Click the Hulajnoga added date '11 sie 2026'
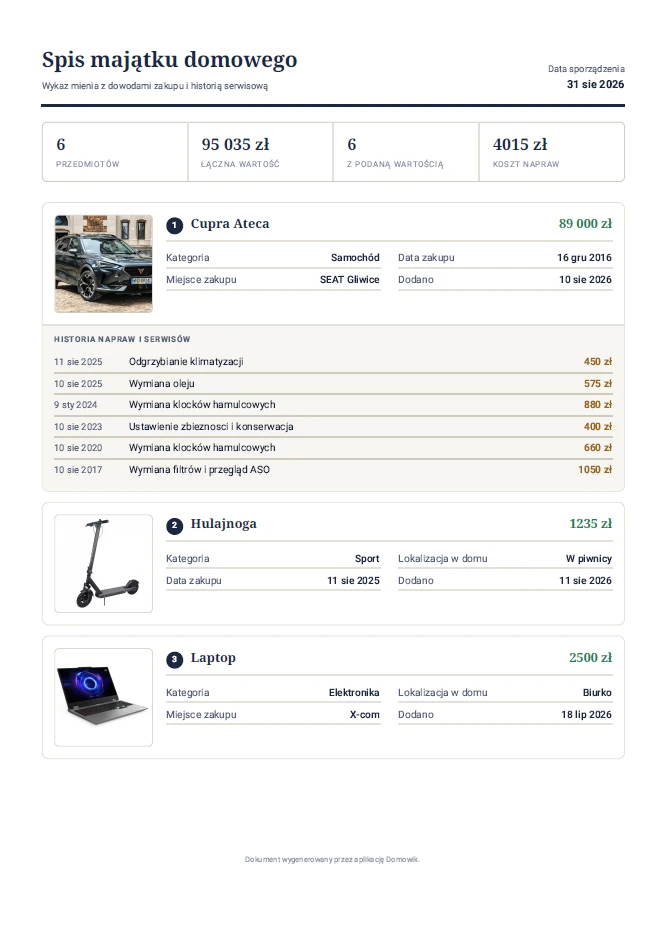The width and height of the screenshot is (665, 945). 585,580
